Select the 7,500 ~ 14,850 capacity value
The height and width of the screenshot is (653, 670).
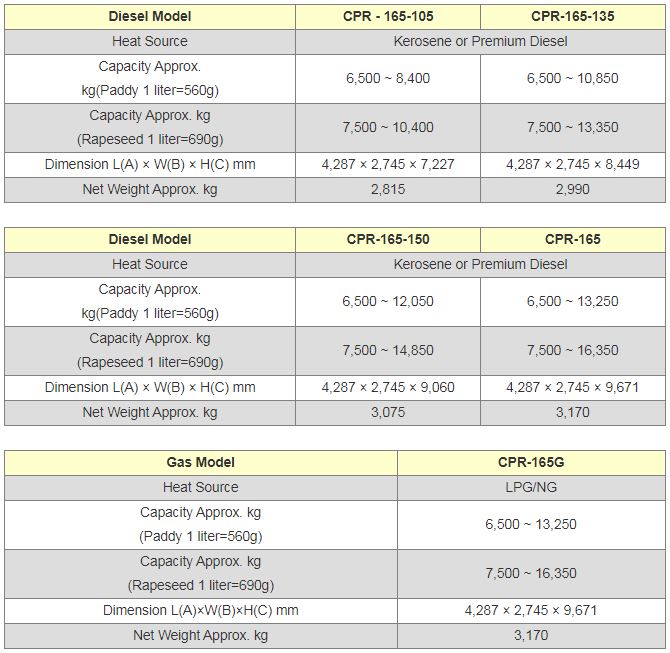[387, 350]
